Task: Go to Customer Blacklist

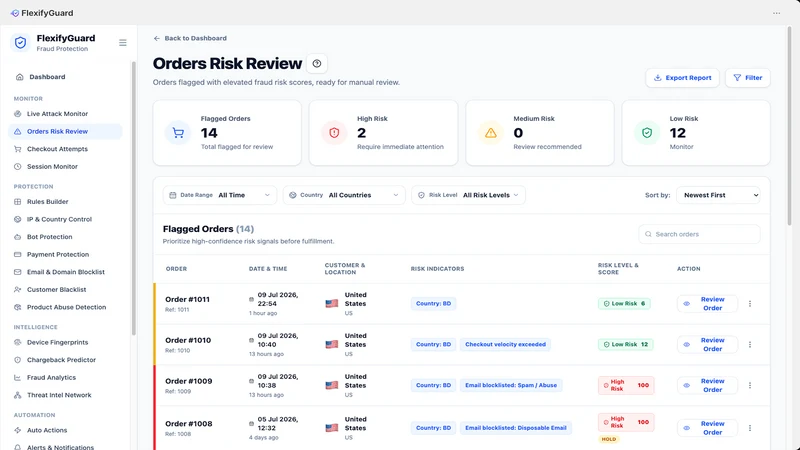Action: [x=65, y=290]
